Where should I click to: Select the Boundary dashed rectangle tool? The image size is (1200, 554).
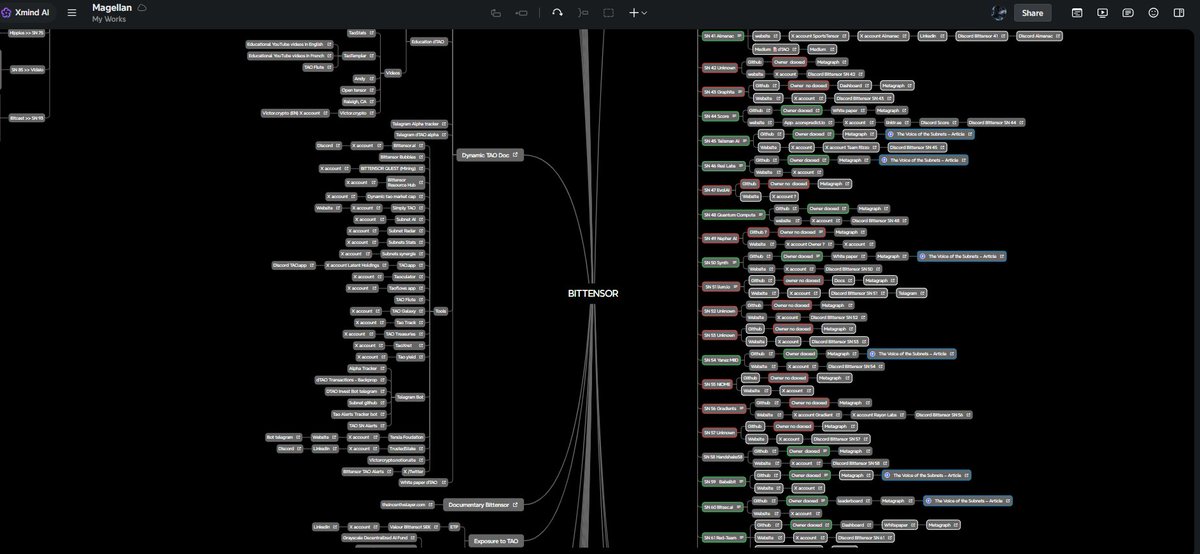click(608, 13)
